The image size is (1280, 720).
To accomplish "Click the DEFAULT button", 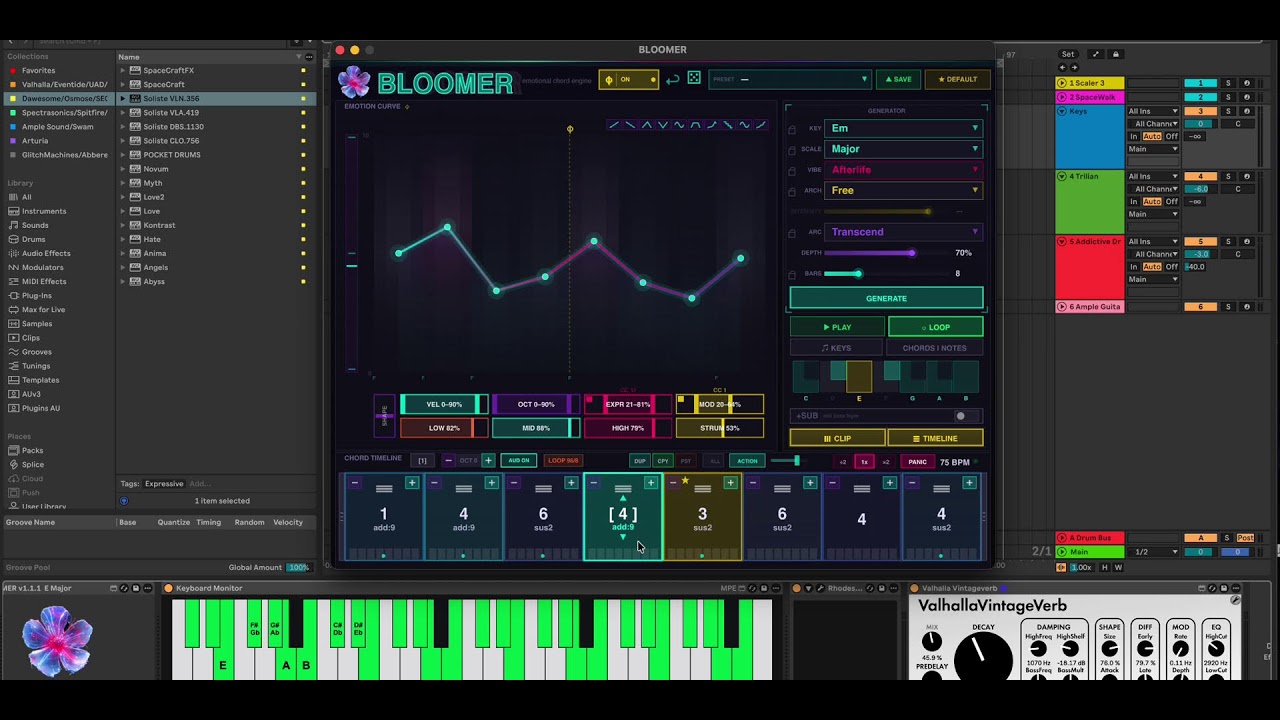I will pyautogui.click(x=958, y=79).
